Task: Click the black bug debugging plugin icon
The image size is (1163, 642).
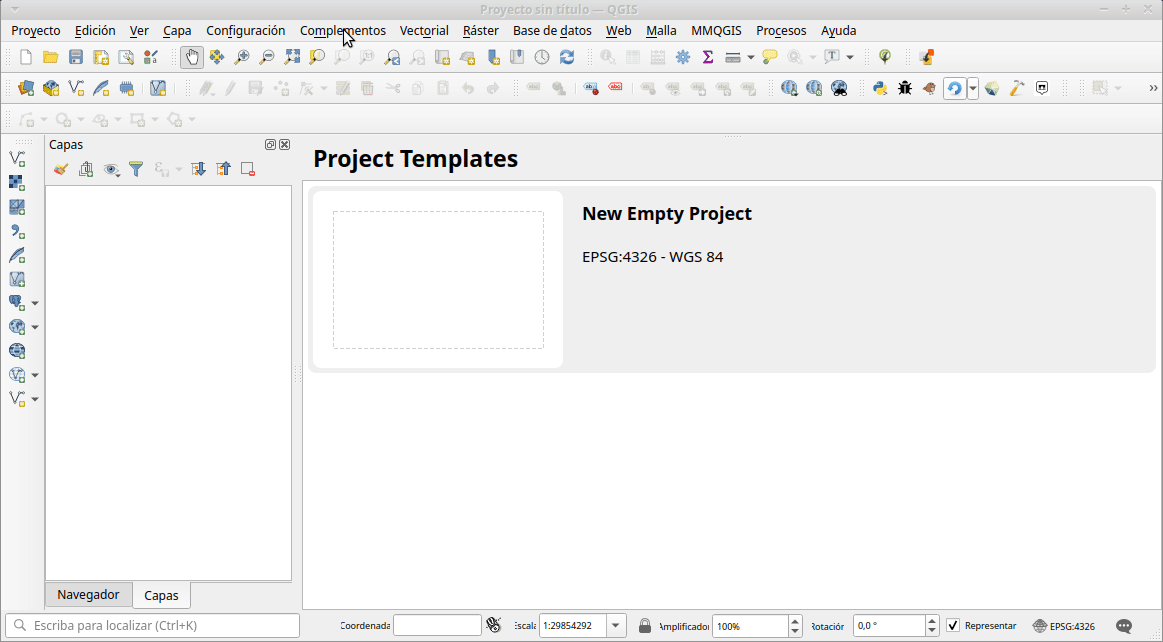Action: coord(905,88)
